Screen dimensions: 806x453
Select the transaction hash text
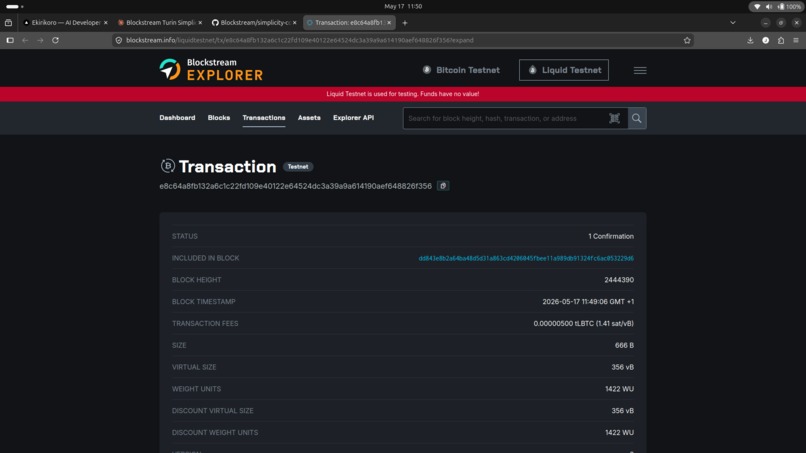(x=296, y=186)
